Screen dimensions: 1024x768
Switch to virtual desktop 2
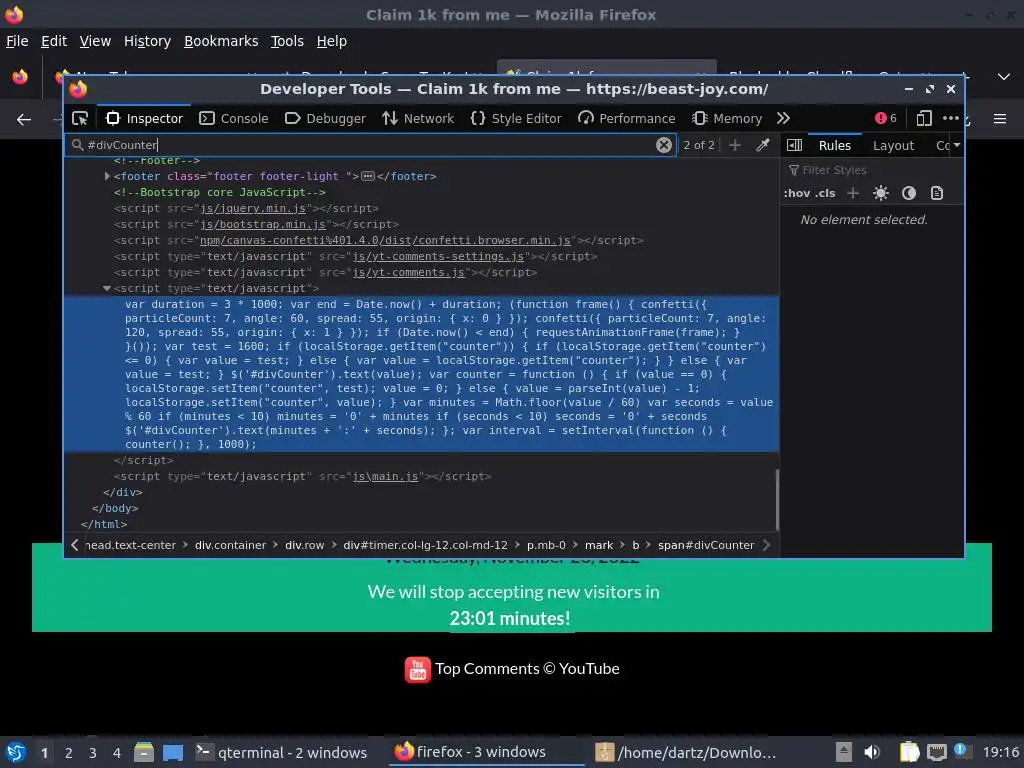click(69, 753)
